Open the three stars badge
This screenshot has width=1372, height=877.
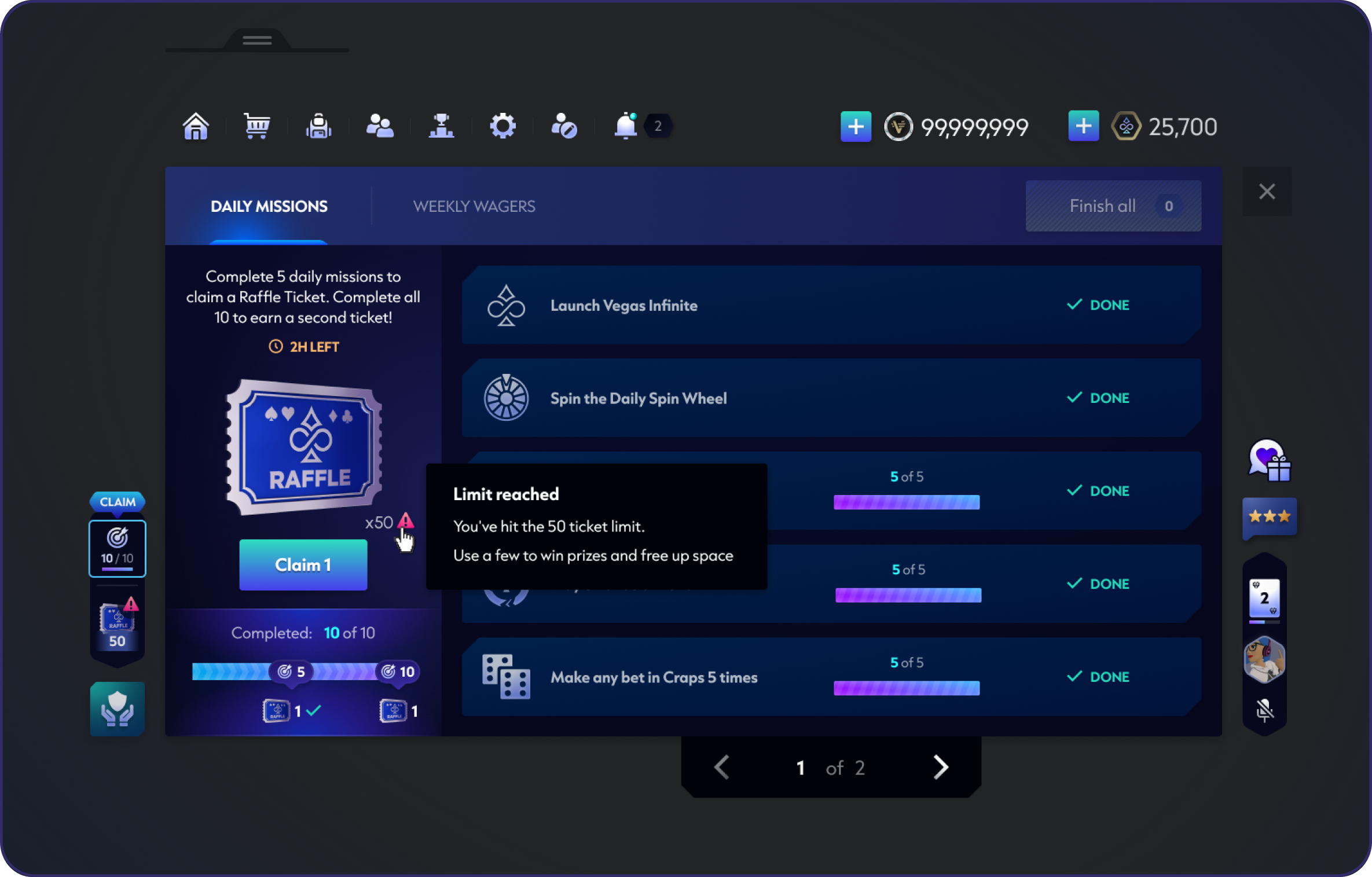[x=1269, y=518]
